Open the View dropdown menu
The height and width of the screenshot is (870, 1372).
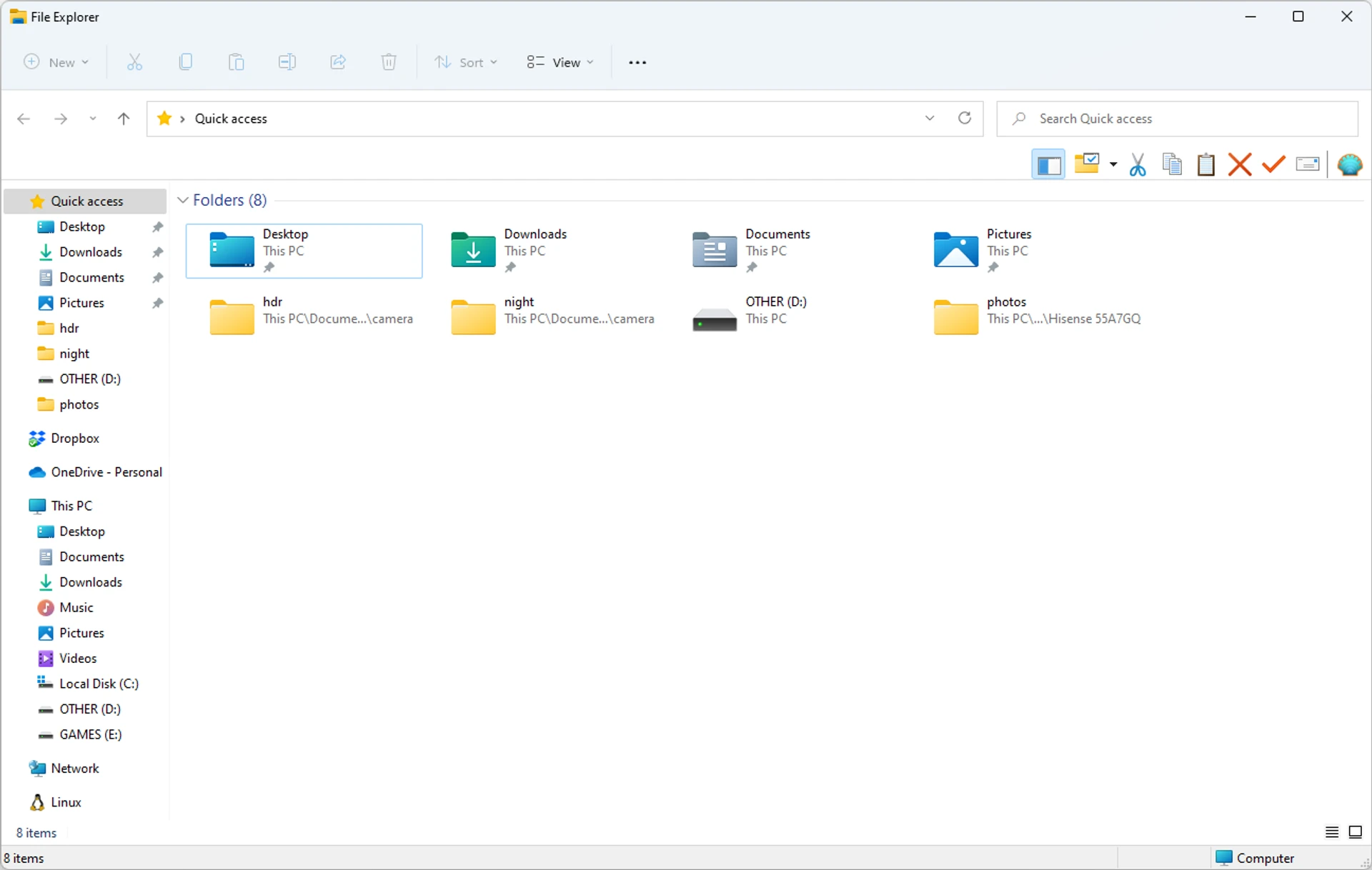560,62
